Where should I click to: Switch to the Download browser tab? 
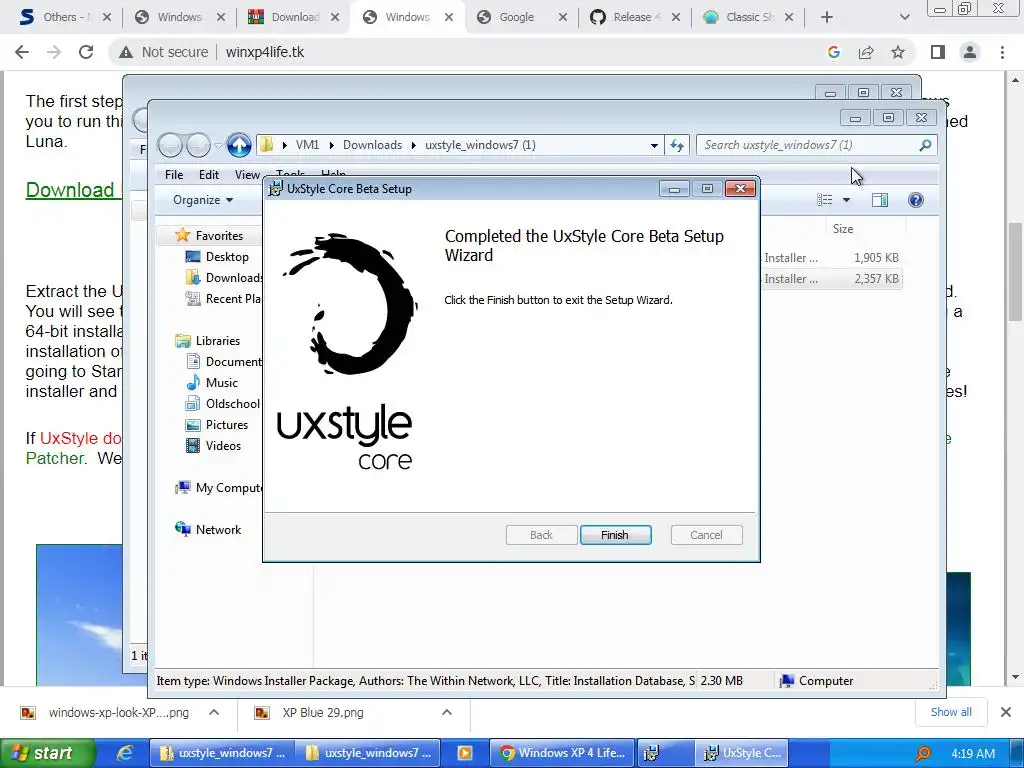coord(295,17)
